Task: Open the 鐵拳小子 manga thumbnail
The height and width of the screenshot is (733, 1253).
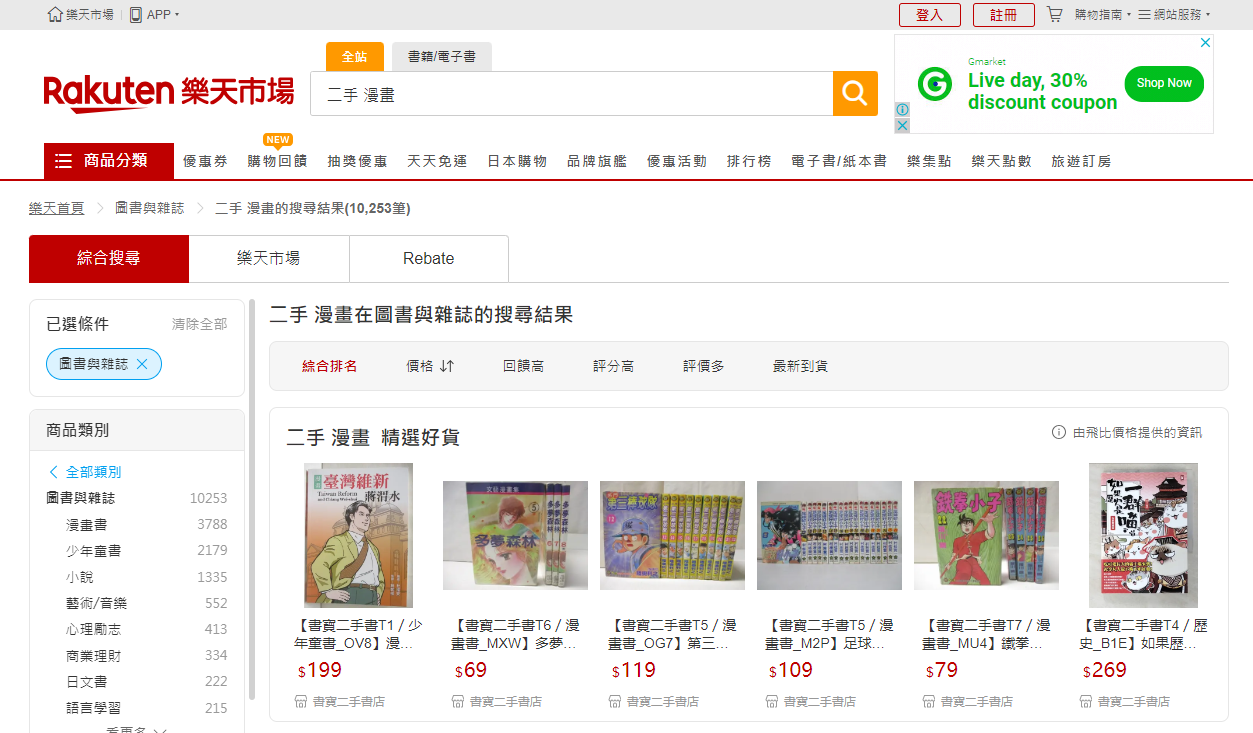Action: (x=986, y=536)
